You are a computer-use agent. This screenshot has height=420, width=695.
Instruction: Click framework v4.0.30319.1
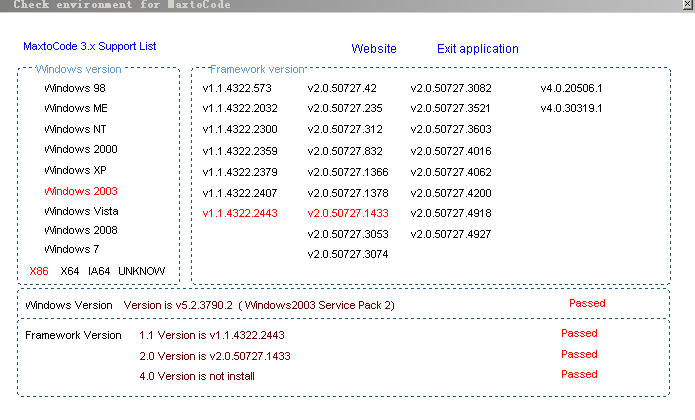pyautogui.click(x=571, y=108)
